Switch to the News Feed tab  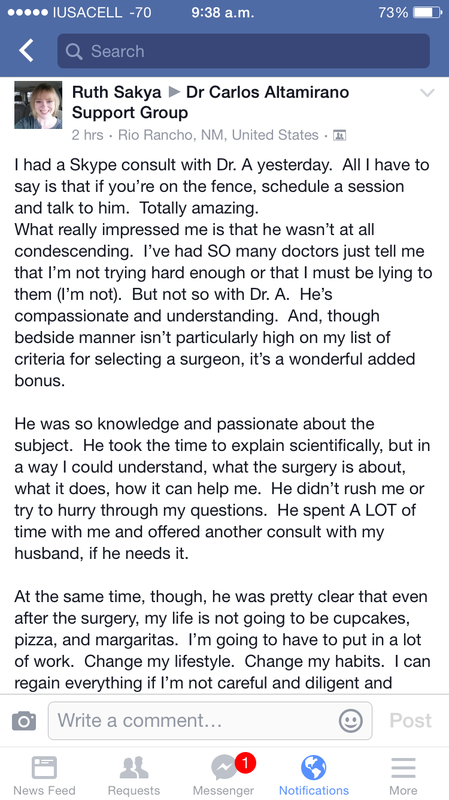[44, 776]
